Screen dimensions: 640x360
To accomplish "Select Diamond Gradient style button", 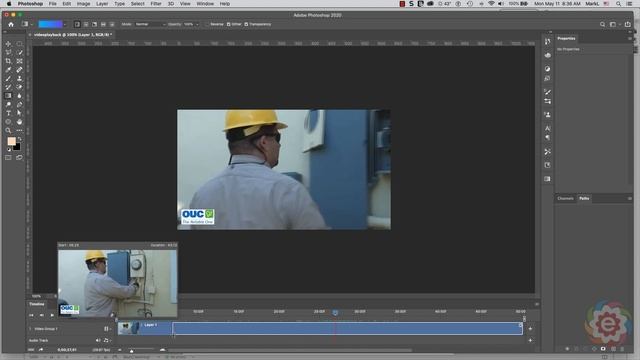I will [x=111, y=24].
